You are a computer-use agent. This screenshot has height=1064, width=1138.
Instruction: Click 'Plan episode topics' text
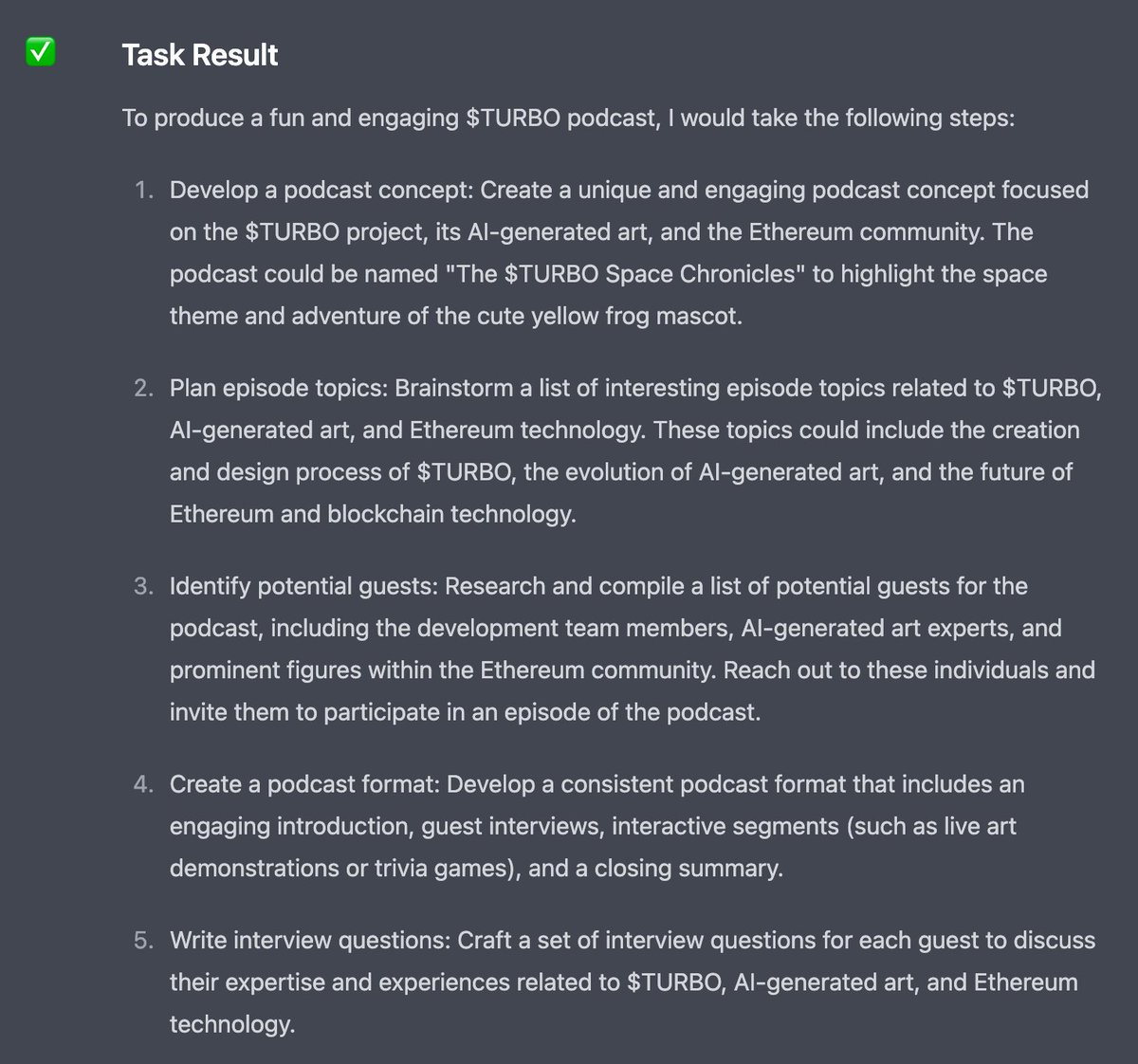coord(279,388)
